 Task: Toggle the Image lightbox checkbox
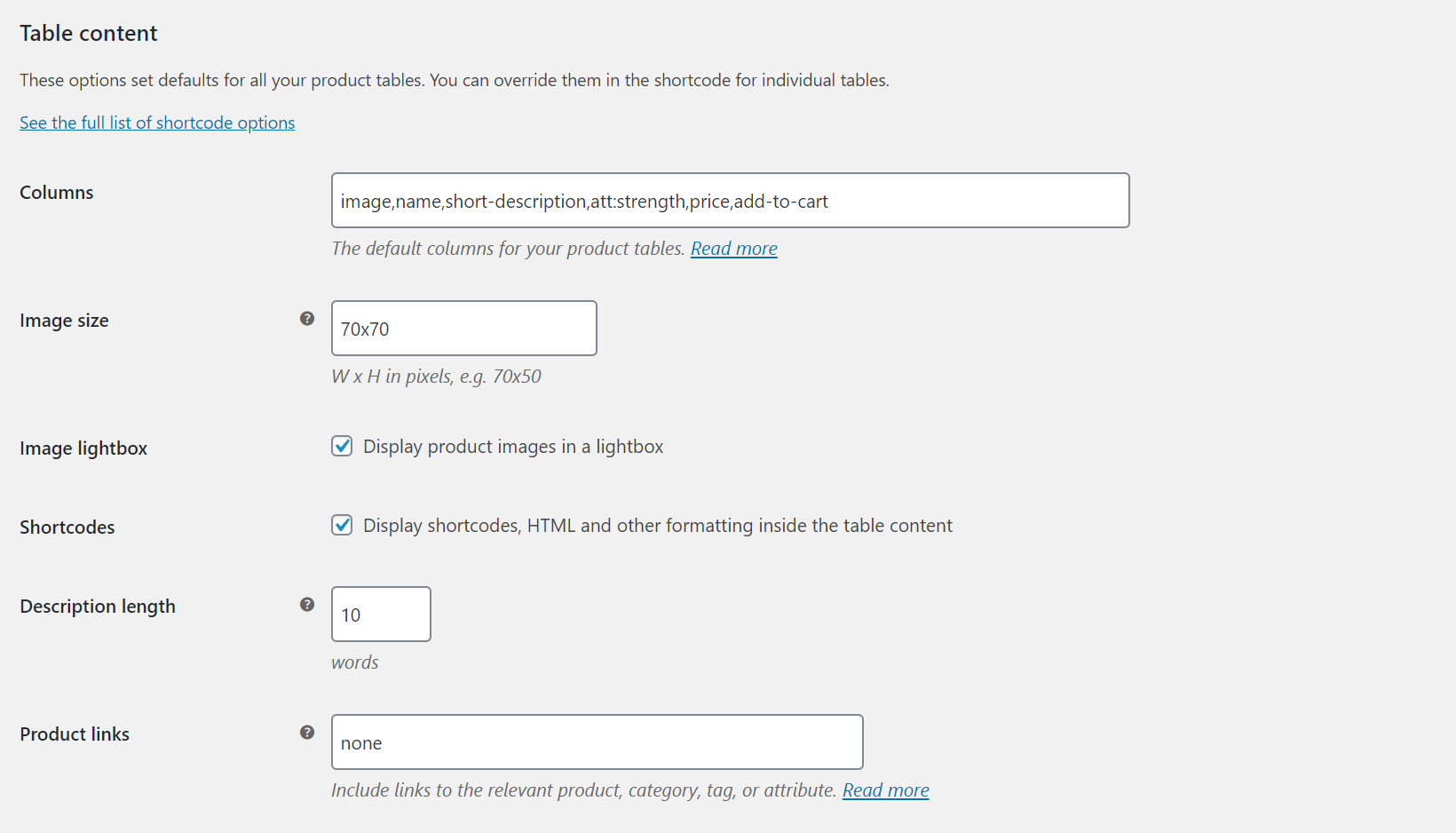coord(342,446)
